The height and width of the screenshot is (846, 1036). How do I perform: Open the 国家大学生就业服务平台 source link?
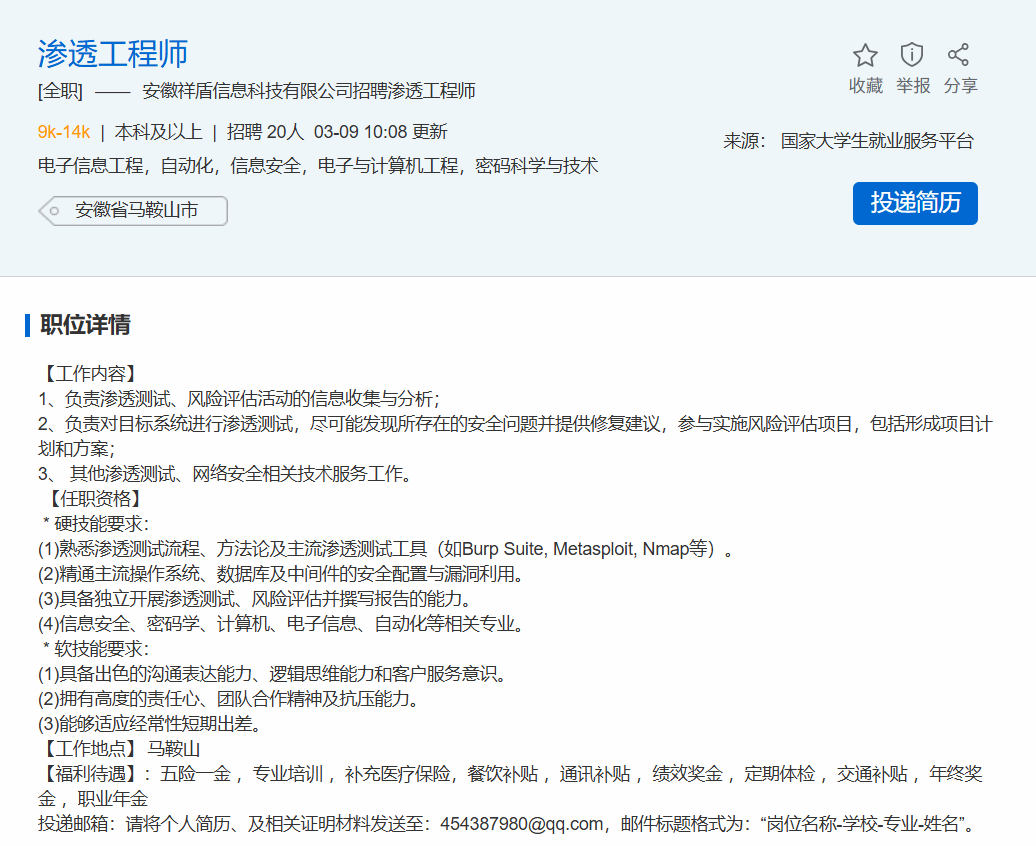(876, 141)
